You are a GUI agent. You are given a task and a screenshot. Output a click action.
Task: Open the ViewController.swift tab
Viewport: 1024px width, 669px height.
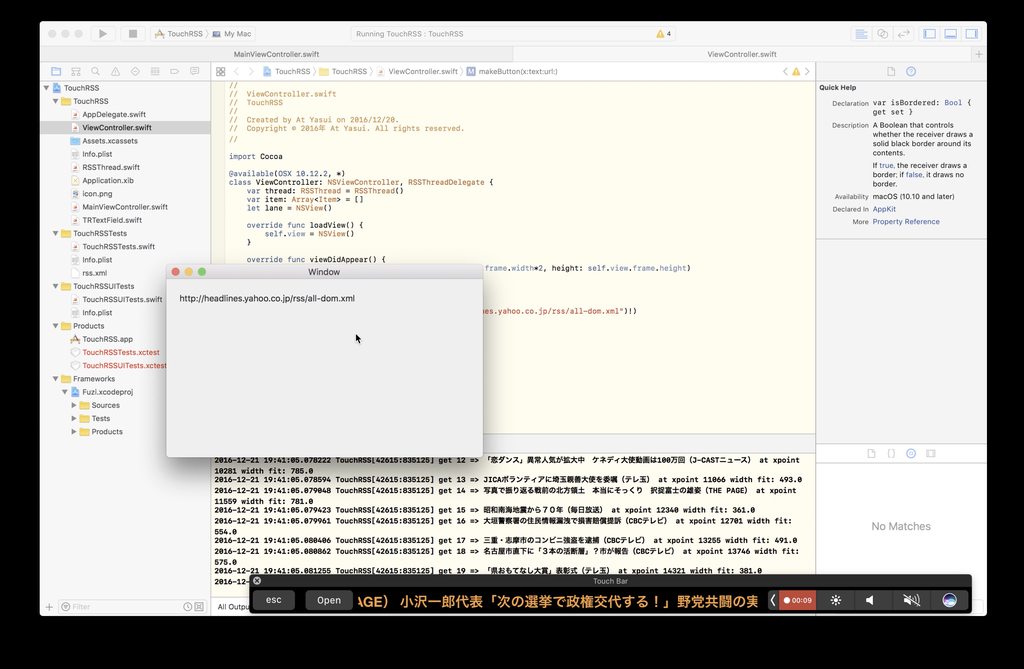pos(742,54)
